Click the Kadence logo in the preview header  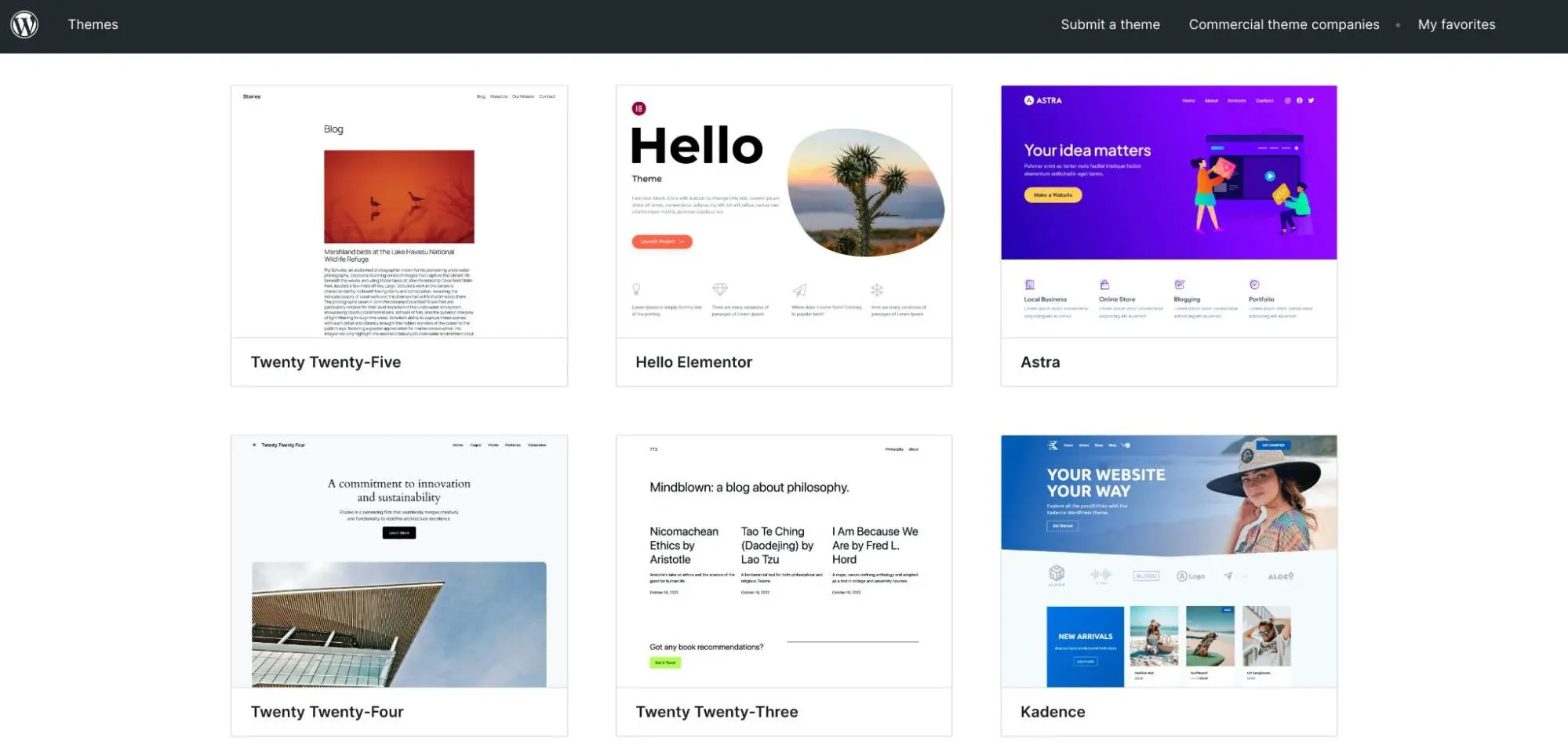point(1053,445)
